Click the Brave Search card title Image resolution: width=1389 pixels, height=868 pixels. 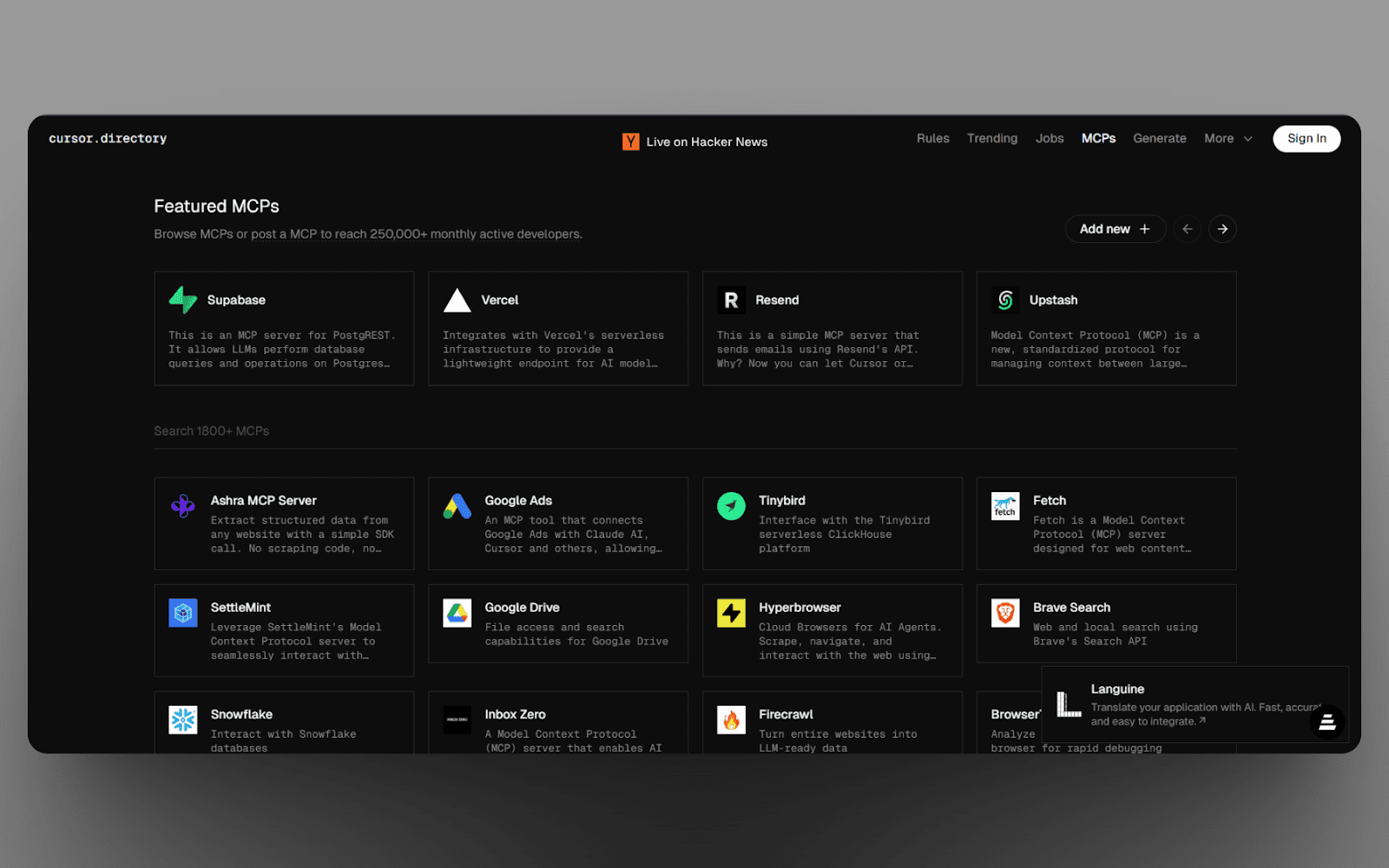[1071, 608]
